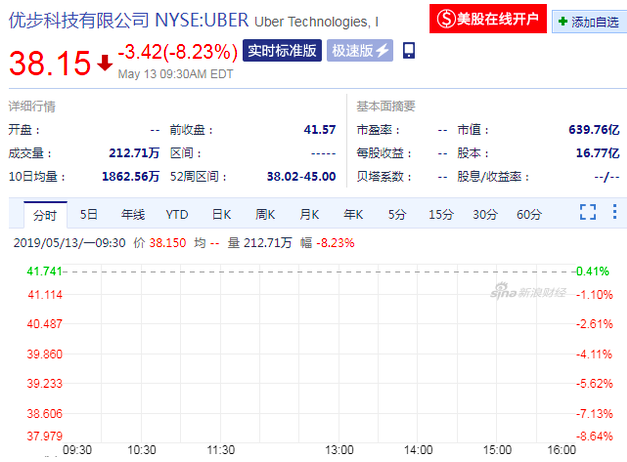Switch to the 30分 interval tab

(x=485, y=215)
